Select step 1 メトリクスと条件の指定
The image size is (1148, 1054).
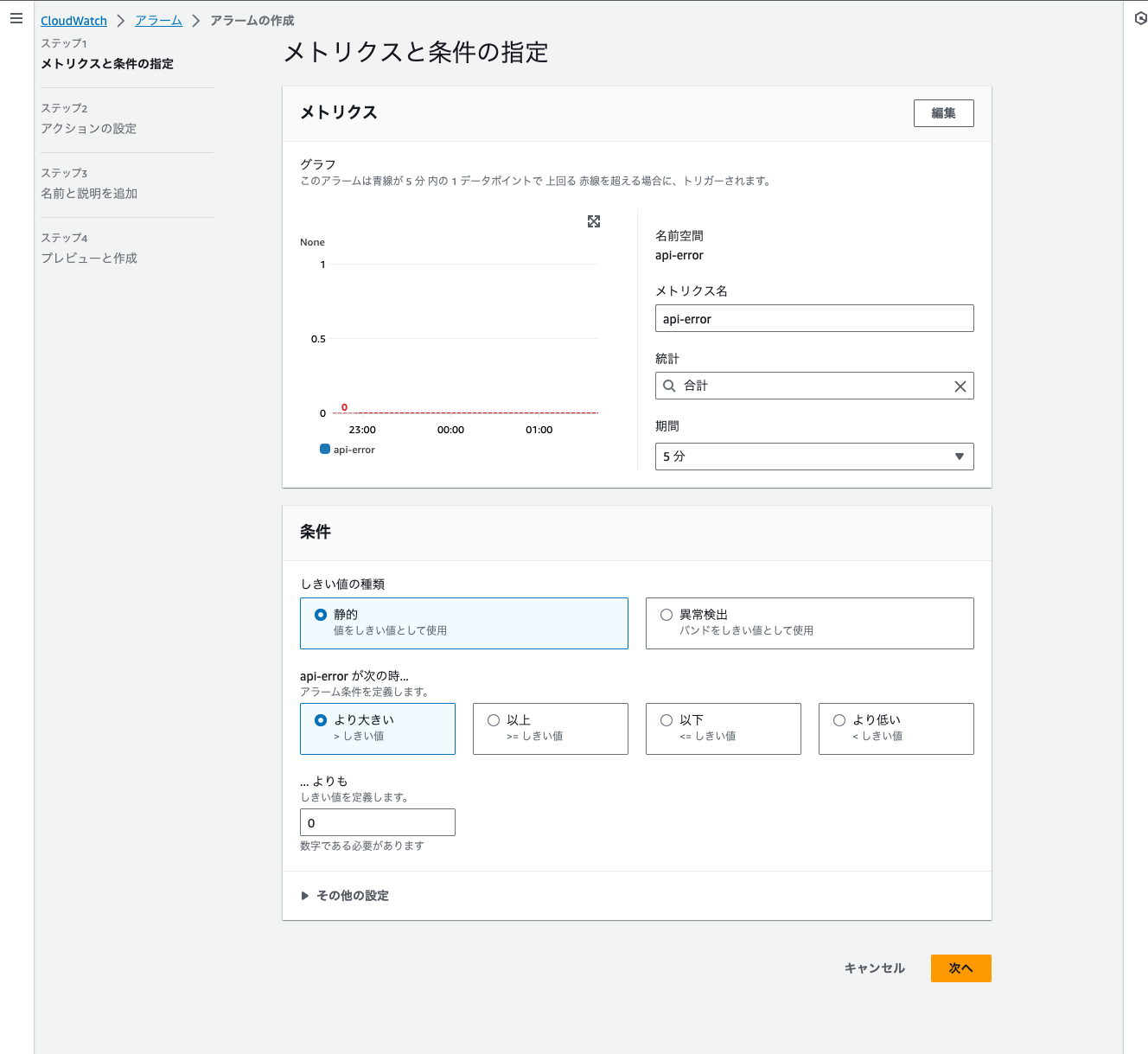coord(107,64)
